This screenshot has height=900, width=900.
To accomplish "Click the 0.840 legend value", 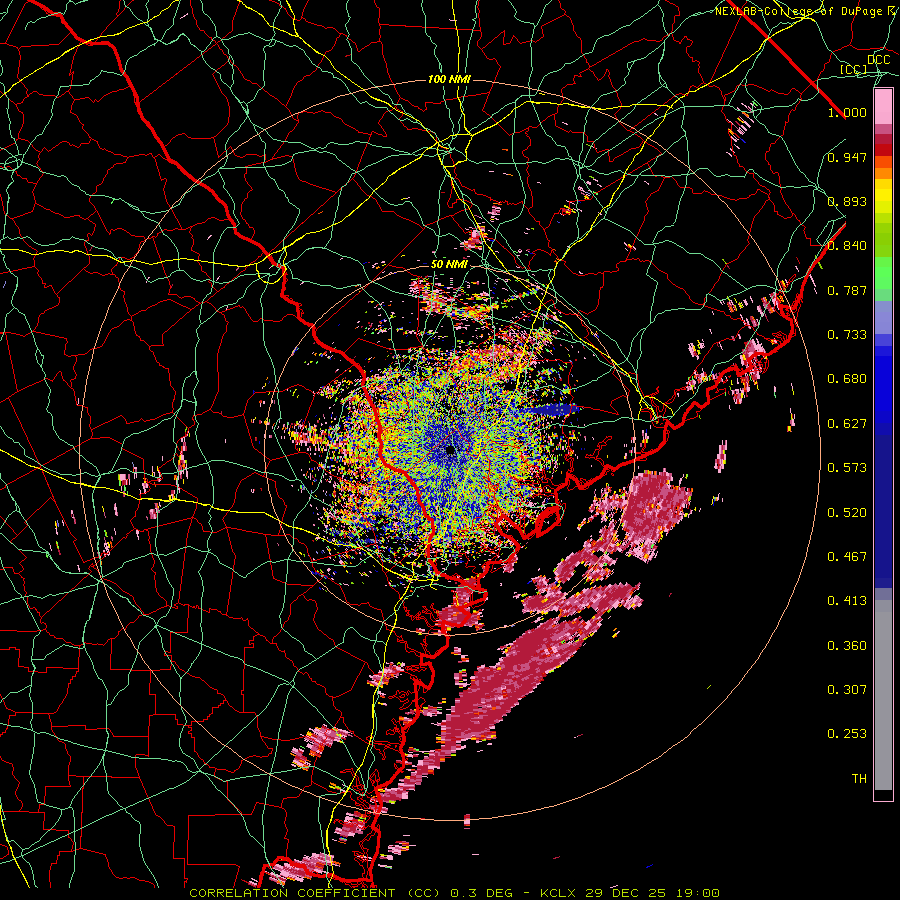I will tap(847, 246).
